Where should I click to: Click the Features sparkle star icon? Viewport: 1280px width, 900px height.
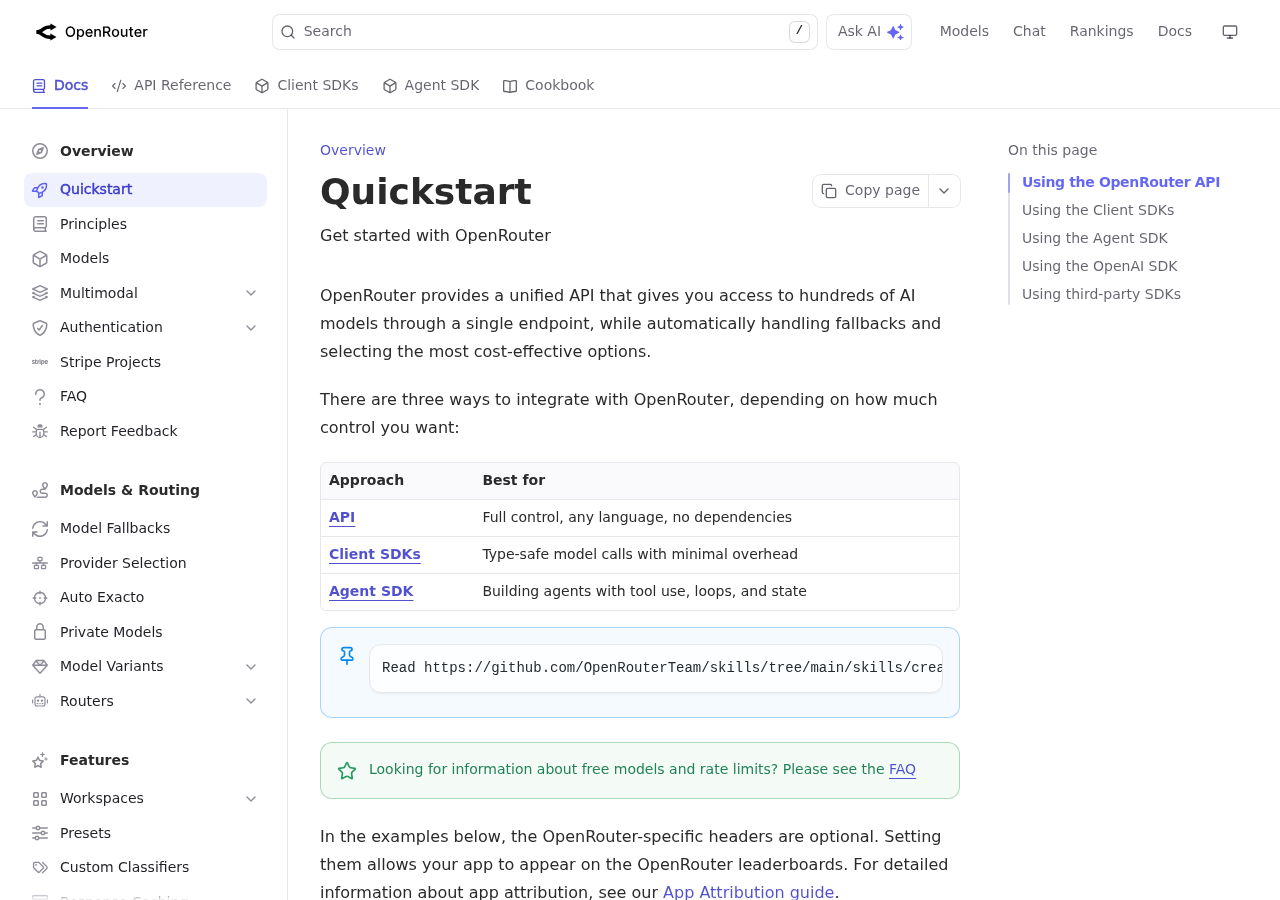tap(40, 760)
